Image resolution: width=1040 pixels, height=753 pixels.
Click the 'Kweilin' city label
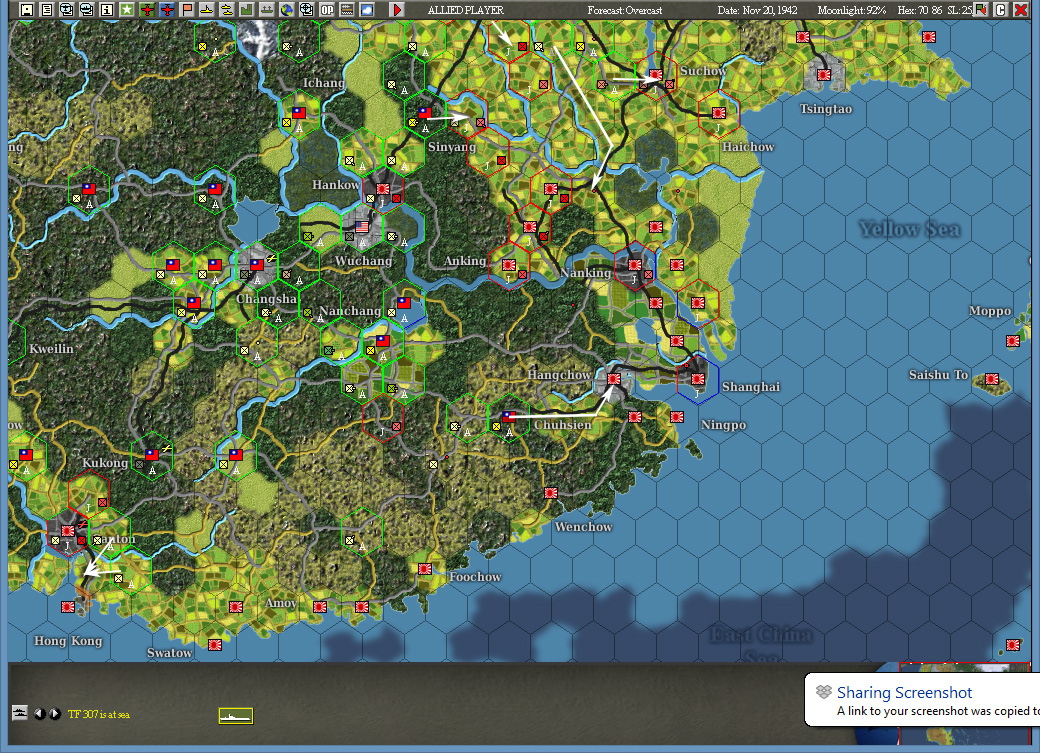(51, 348)
